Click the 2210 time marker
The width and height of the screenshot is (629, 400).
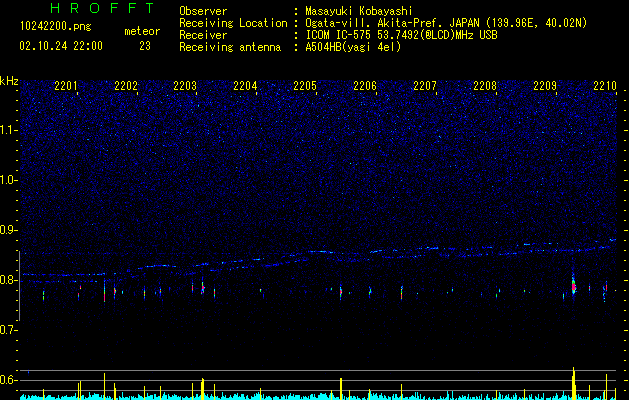(x=605, y=86)
